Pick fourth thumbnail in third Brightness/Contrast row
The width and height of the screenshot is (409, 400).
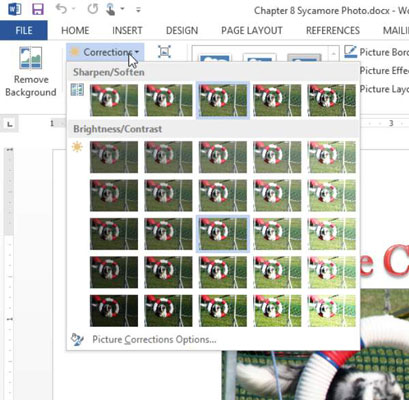tap(277, 234)
